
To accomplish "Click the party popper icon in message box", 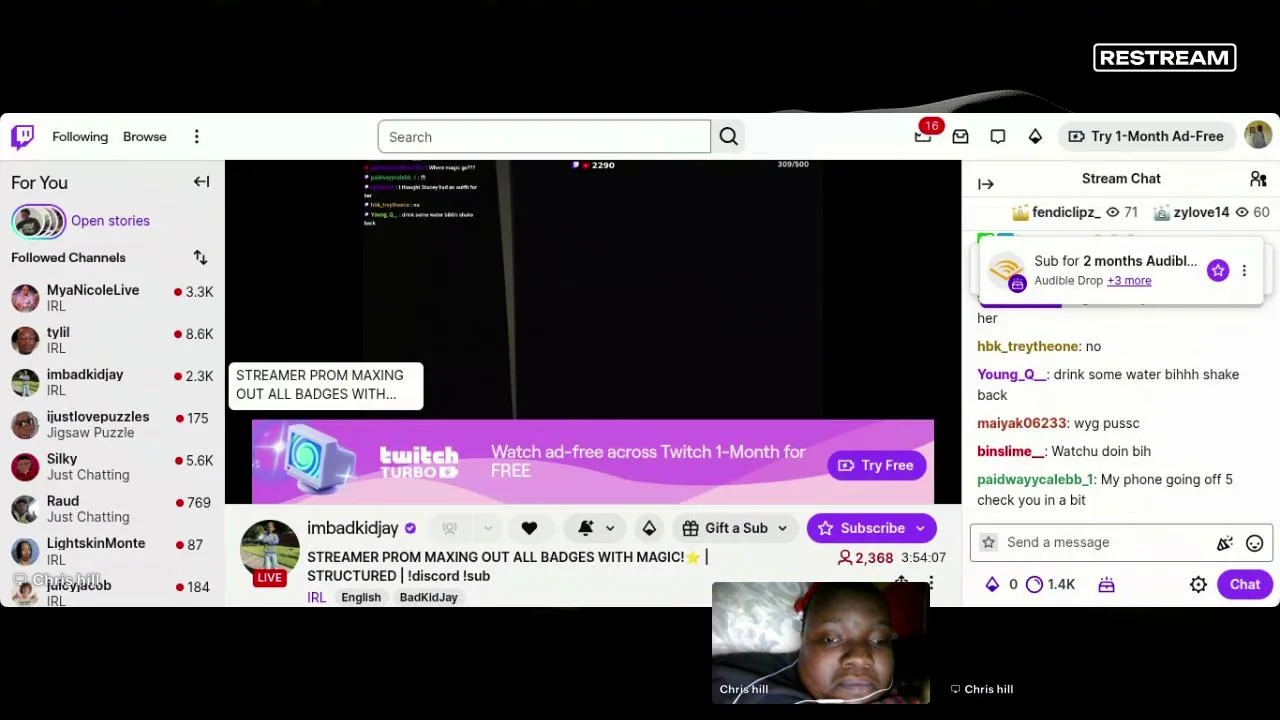I will tap(1224, 543).
